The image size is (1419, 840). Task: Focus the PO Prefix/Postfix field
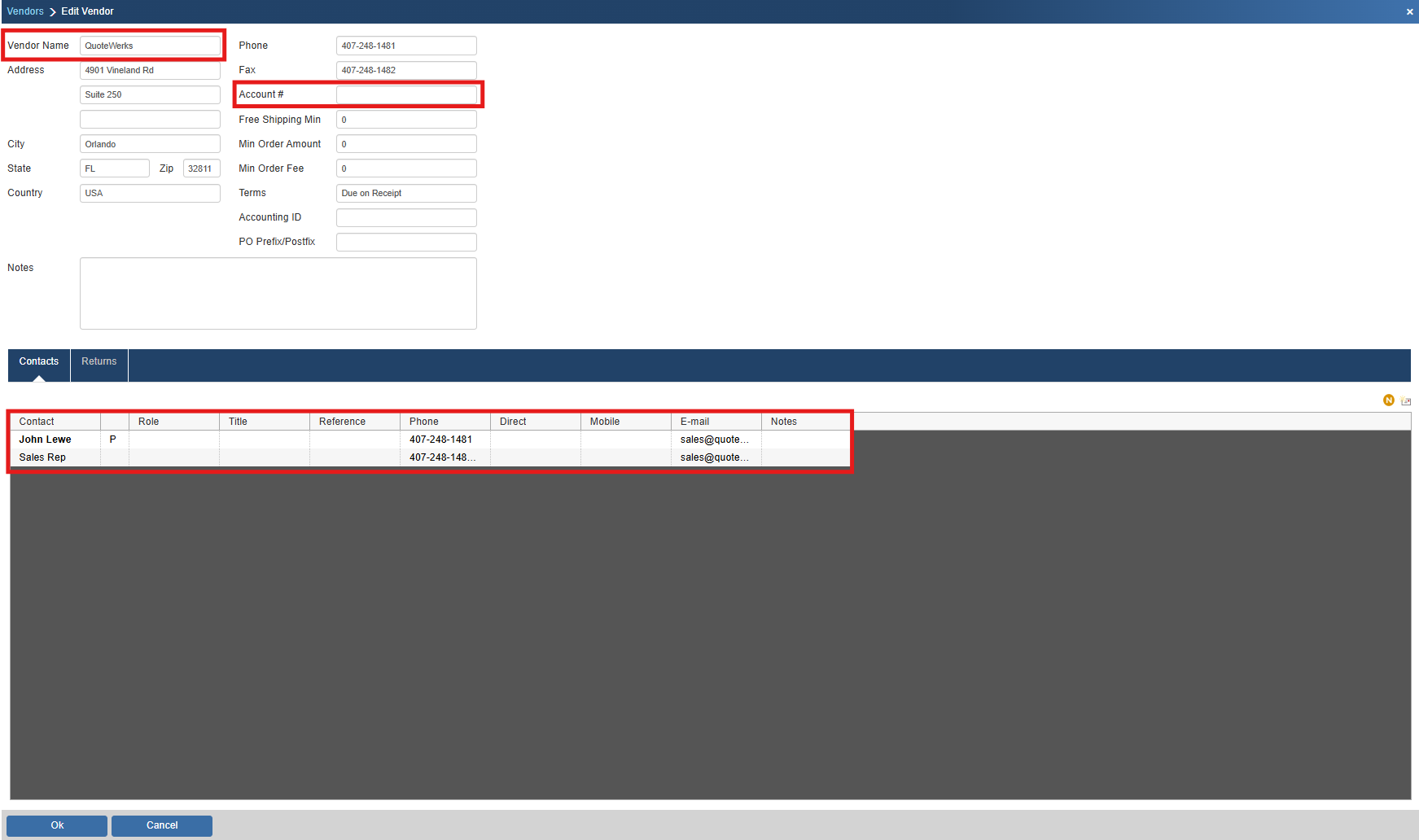pyautogui.click(x=405, y=242)
